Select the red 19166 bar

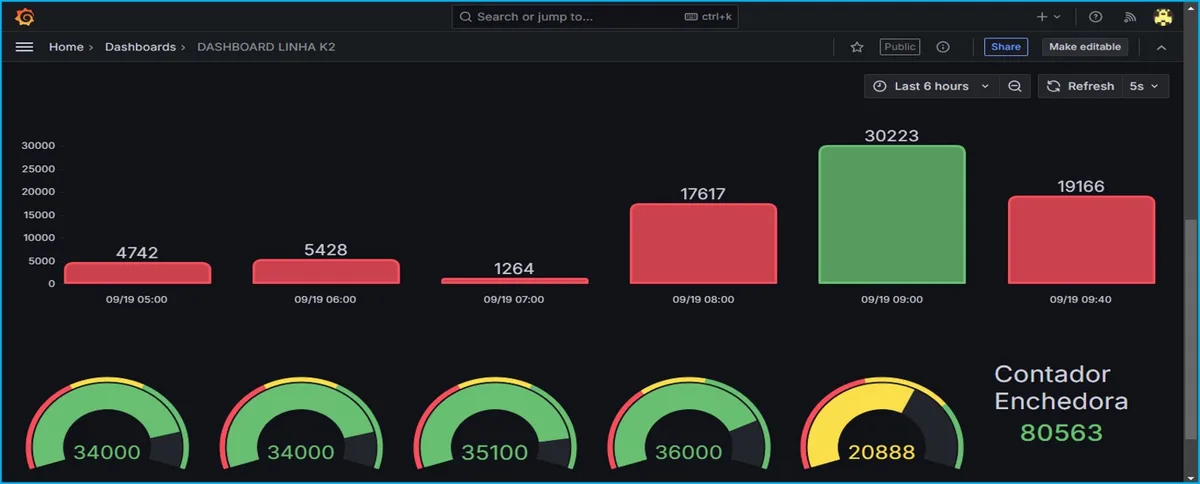(x=1081, y=240)
